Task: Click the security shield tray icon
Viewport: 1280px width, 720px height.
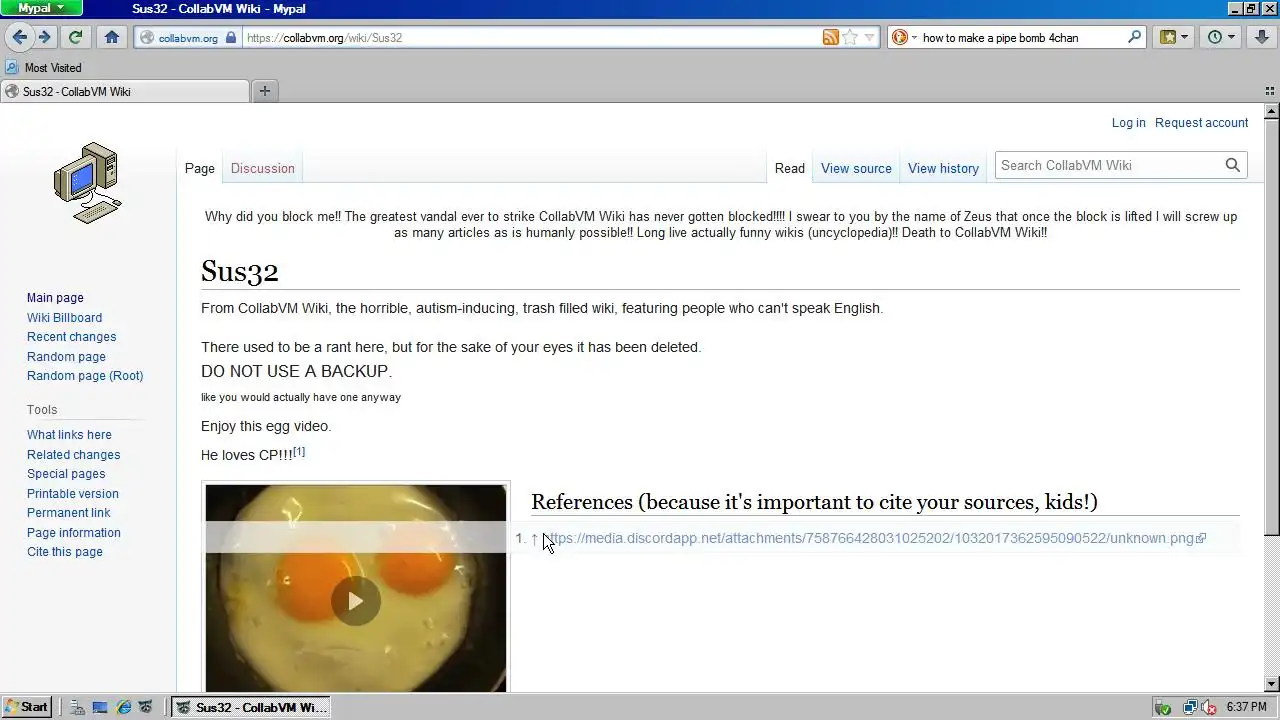Action: coord(1163,707)
